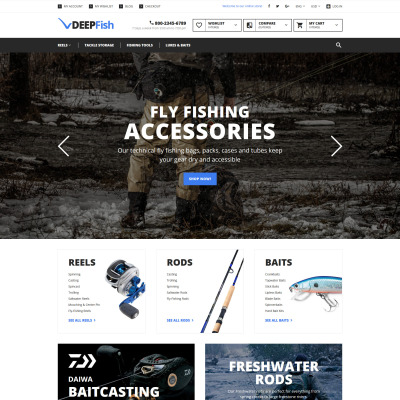Expand the My Cart dropdown
The width and height of the screenshot is (400, 400).
336,25
